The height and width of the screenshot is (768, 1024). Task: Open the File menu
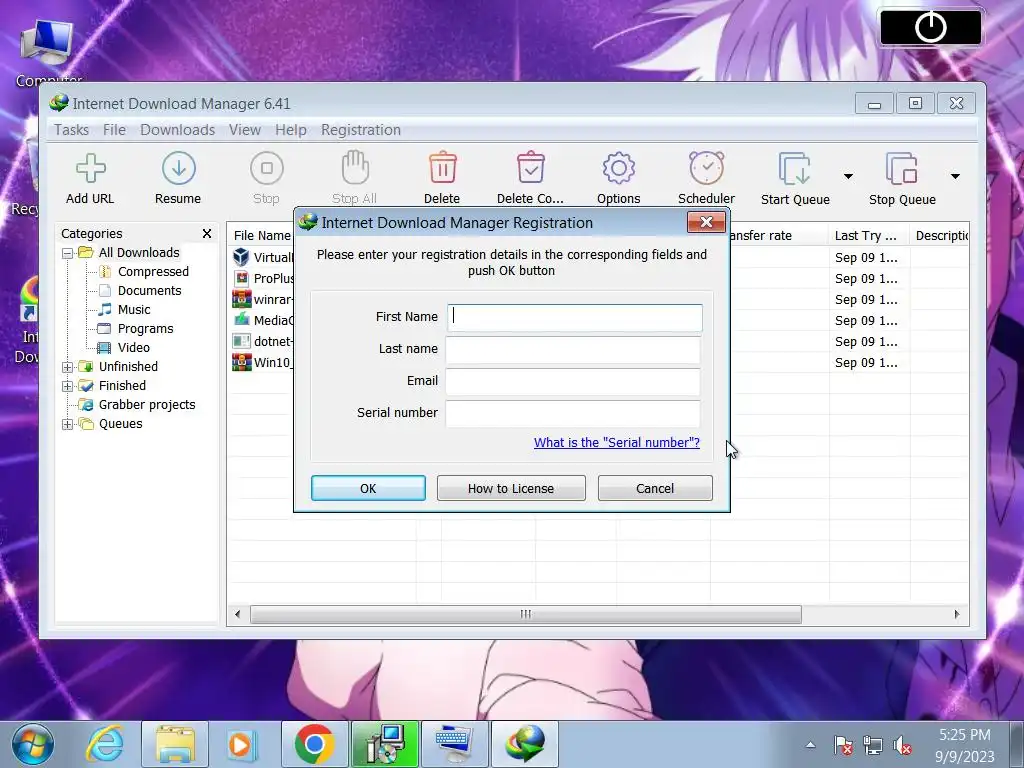pyautogui.click(x=114, y=130)
